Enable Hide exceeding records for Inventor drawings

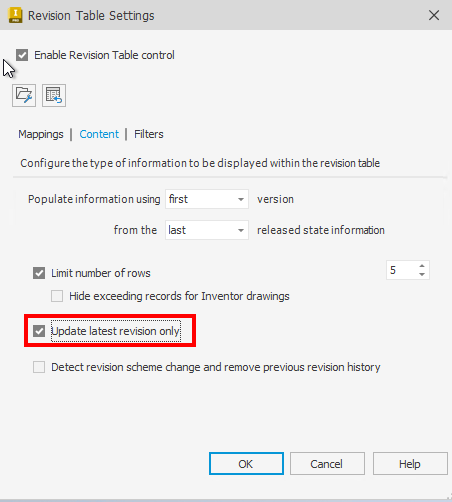57,296
